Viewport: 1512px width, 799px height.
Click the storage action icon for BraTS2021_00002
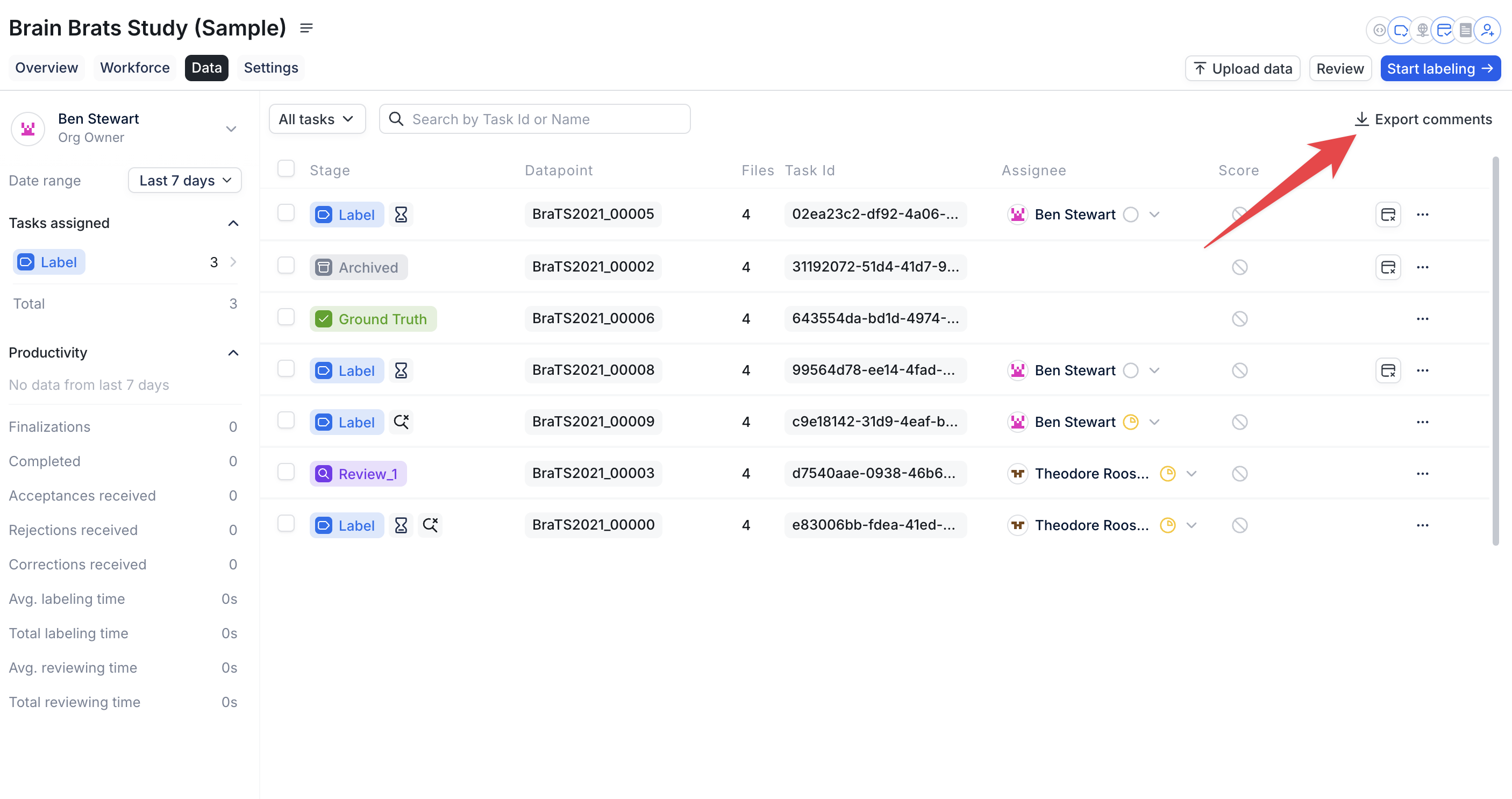[1388, 267]
